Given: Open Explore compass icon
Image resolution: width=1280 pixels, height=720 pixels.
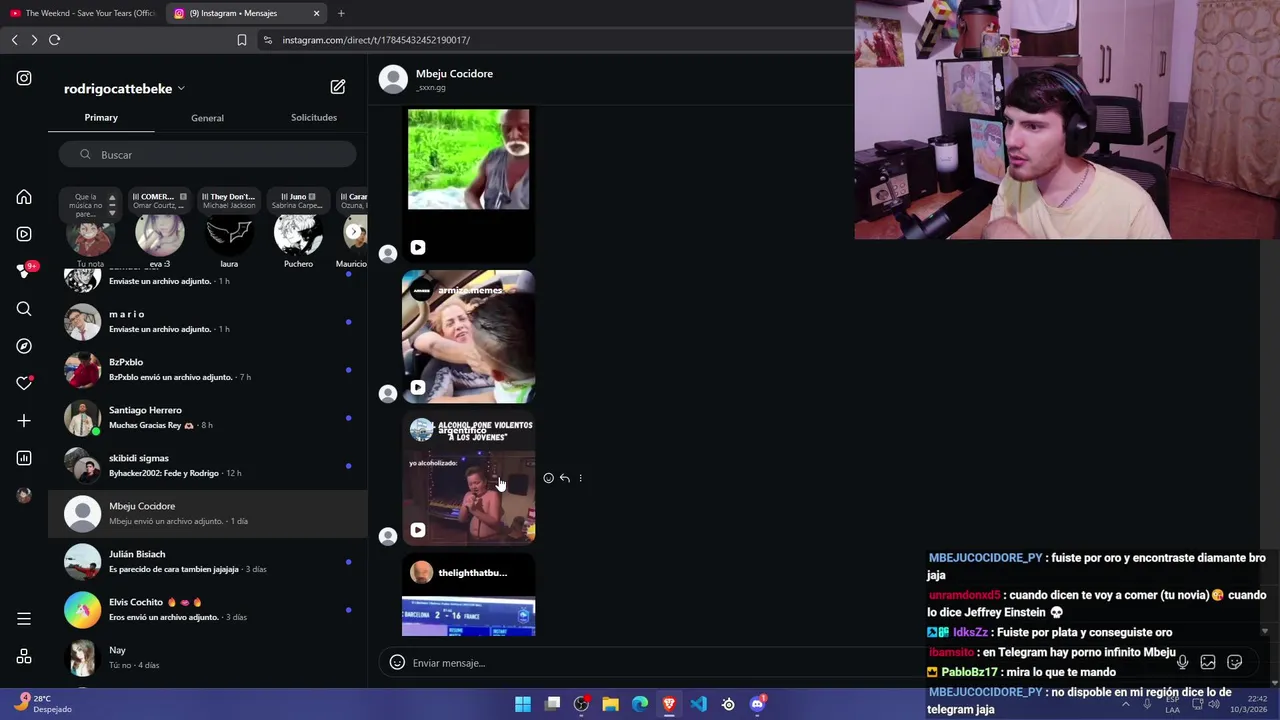Looking at the screenshot, I should pyautogui.click(x=24, y=346).
